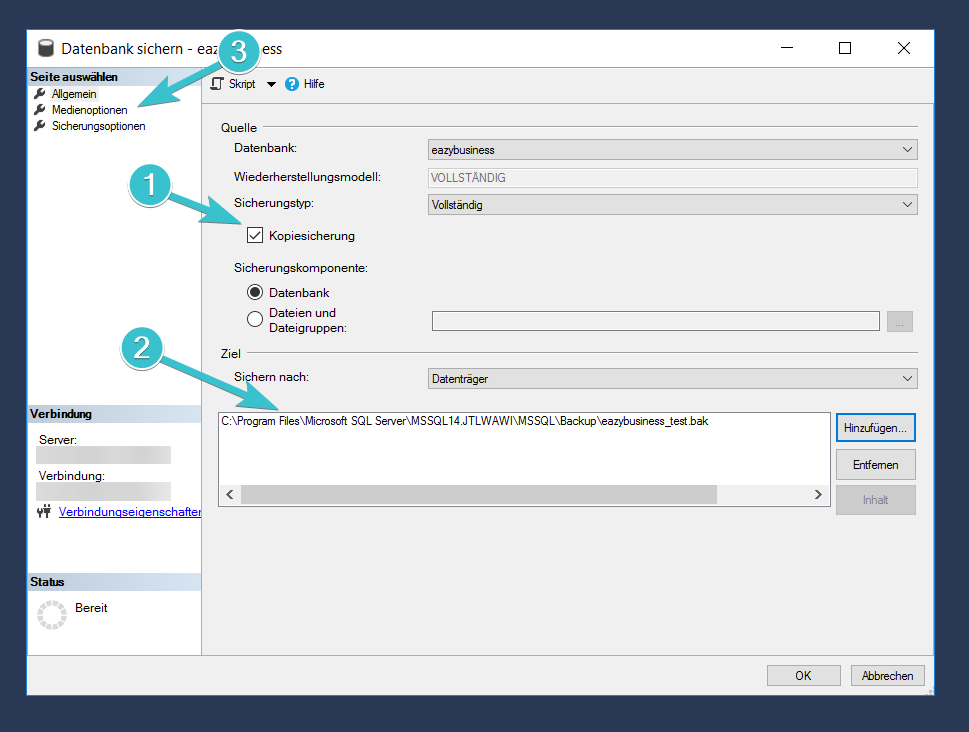Click the wrench icon beside Allgemein

point(40,93)
